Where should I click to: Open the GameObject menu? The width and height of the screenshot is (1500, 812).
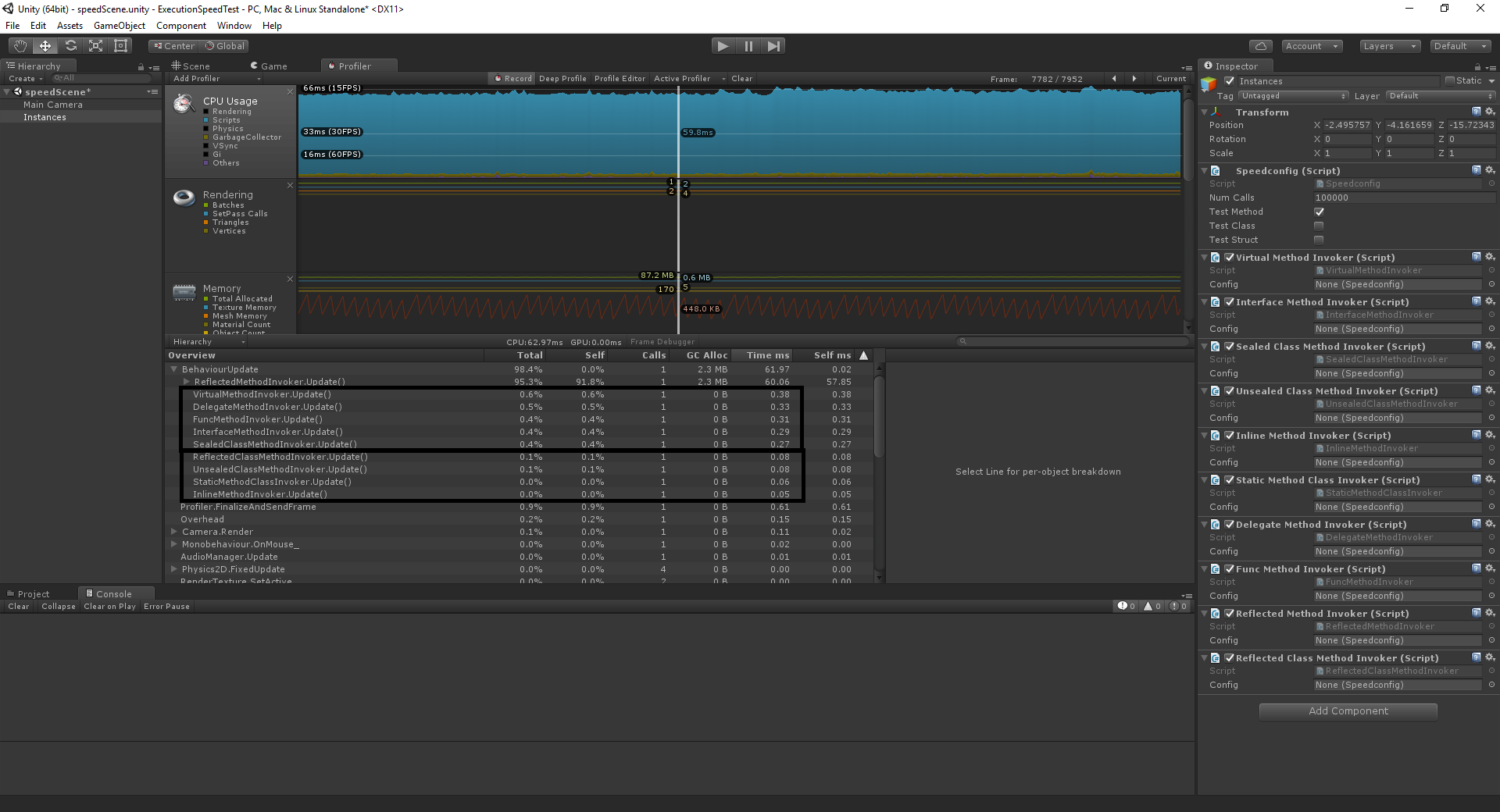click(119, 26)
